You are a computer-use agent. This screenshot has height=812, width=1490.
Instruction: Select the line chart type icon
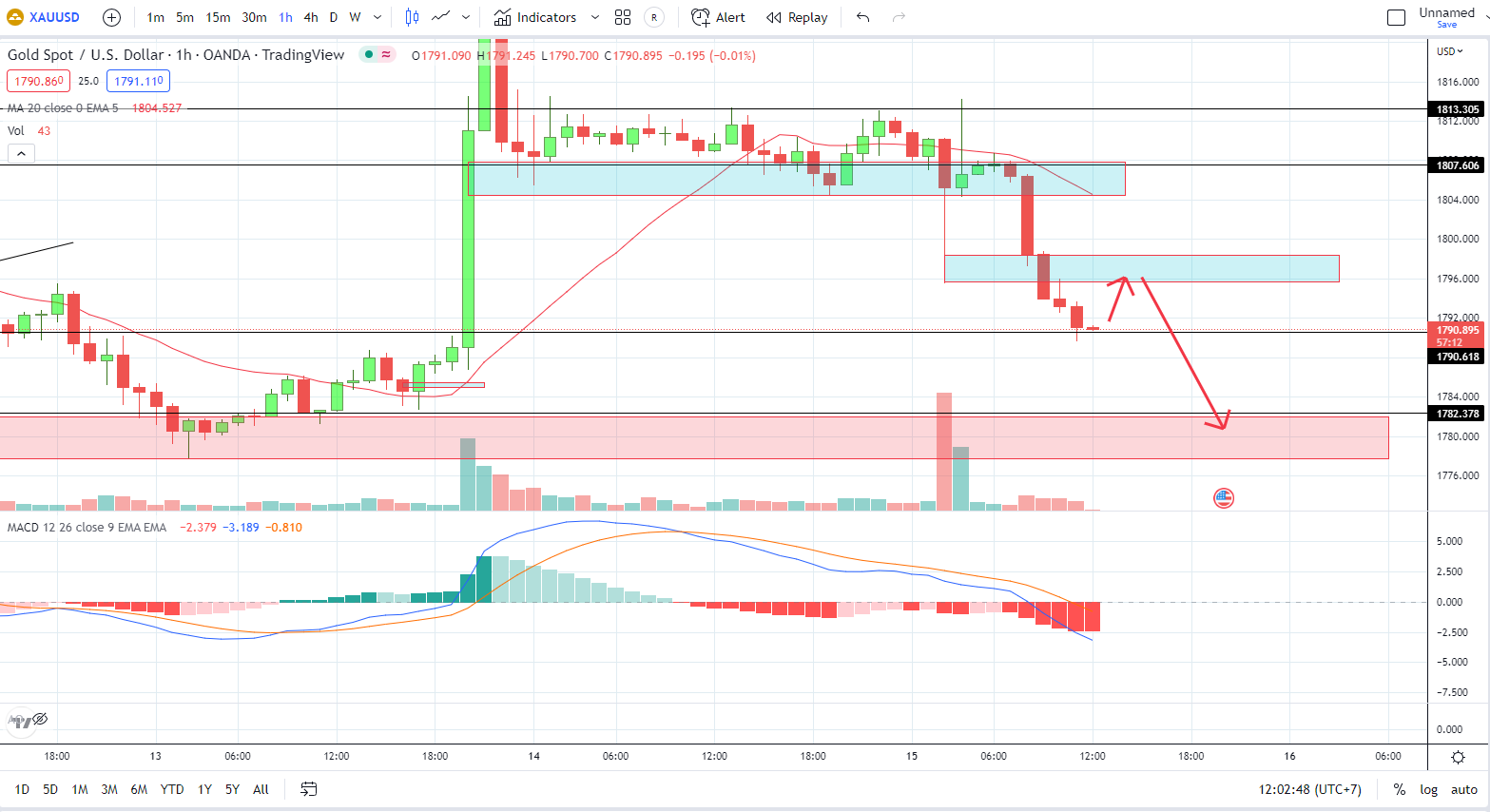coord(440,17)
